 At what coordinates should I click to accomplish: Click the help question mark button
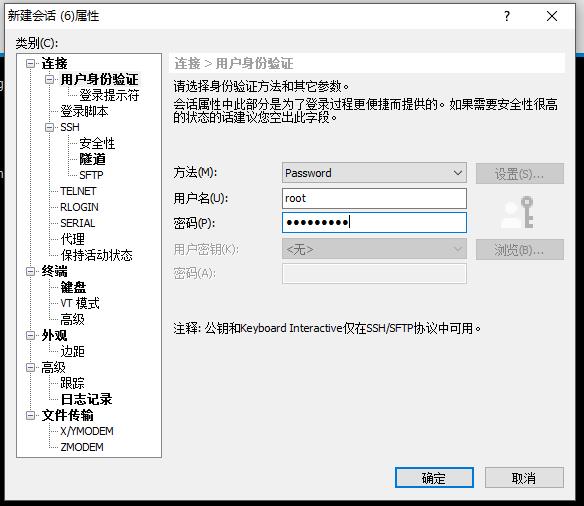coord(507,16)
